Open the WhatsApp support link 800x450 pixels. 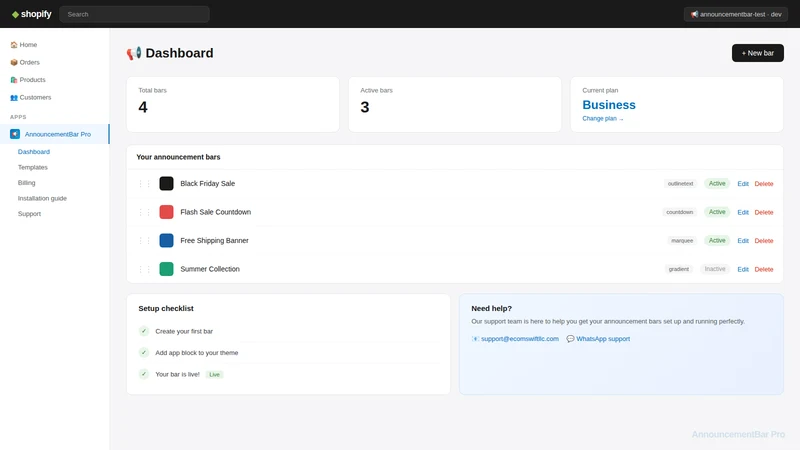pos(603,339)
